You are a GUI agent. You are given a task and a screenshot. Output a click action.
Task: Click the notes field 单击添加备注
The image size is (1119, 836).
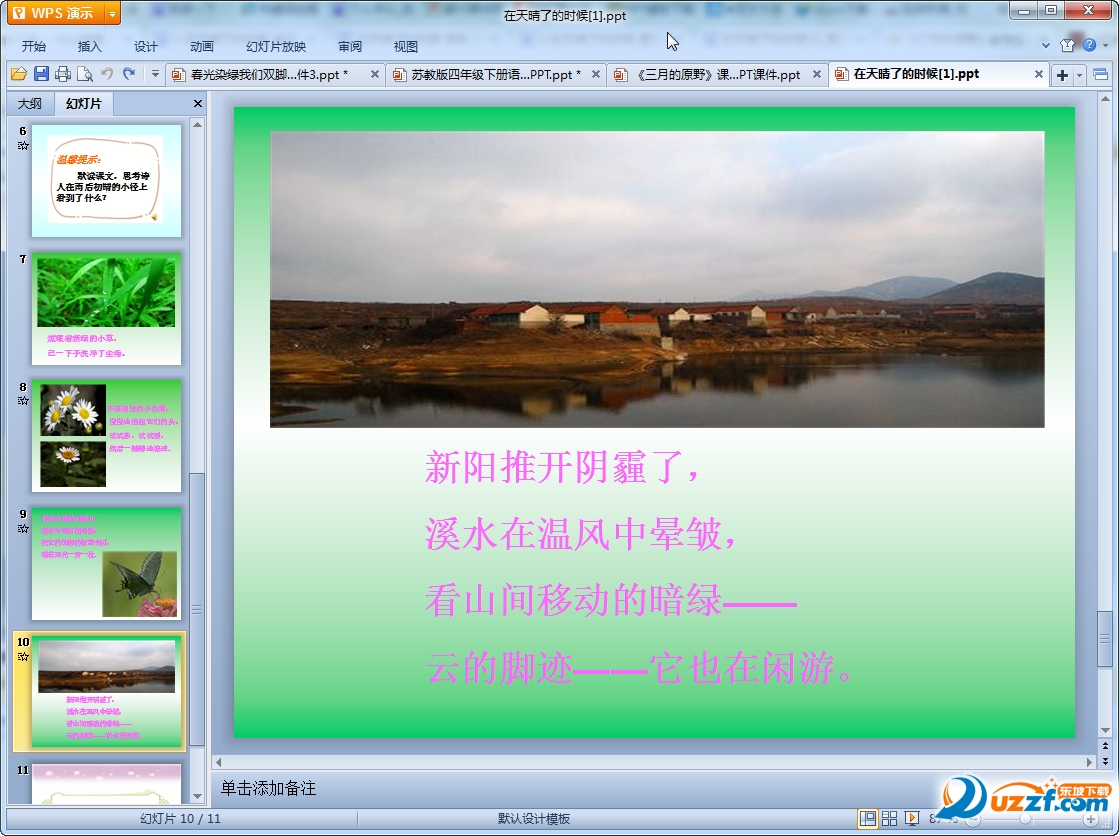click(x=268, y=788)
